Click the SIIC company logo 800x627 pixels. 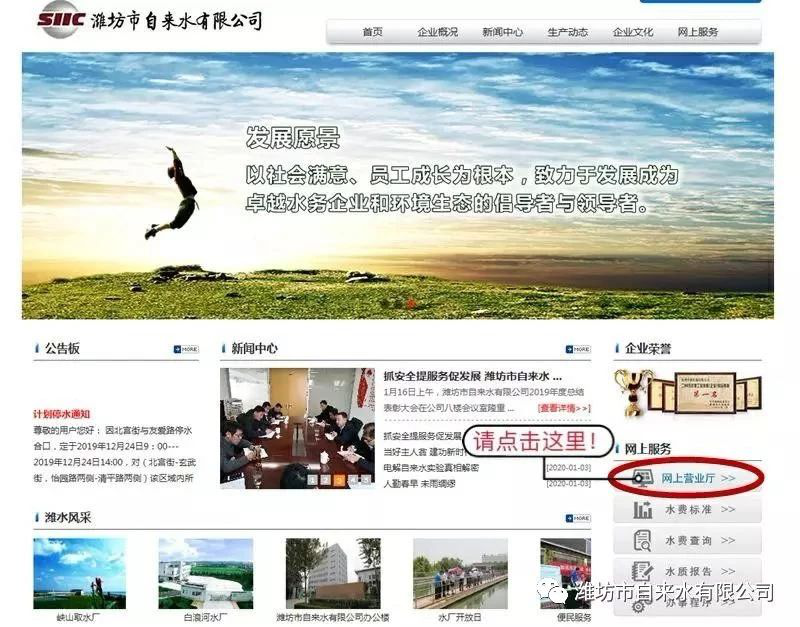click(x=64, y=18)
